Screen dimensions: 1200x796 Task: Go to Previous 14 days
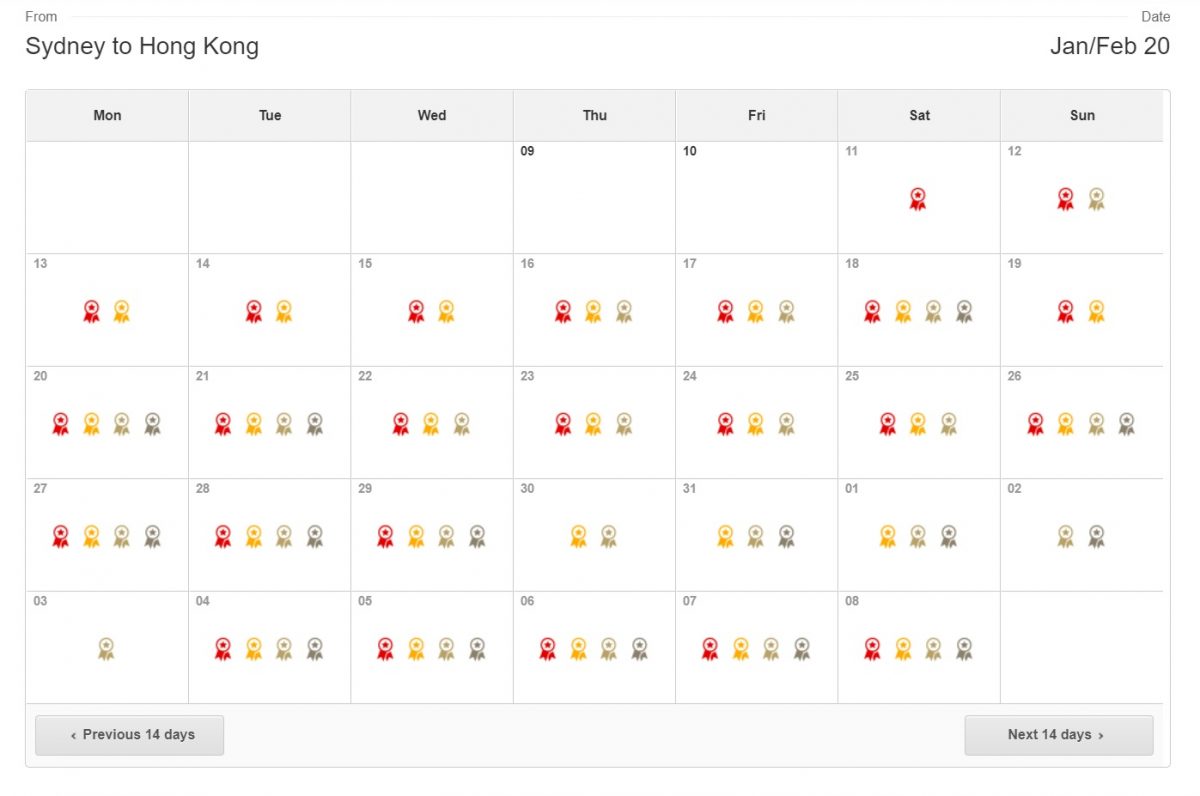130,735
